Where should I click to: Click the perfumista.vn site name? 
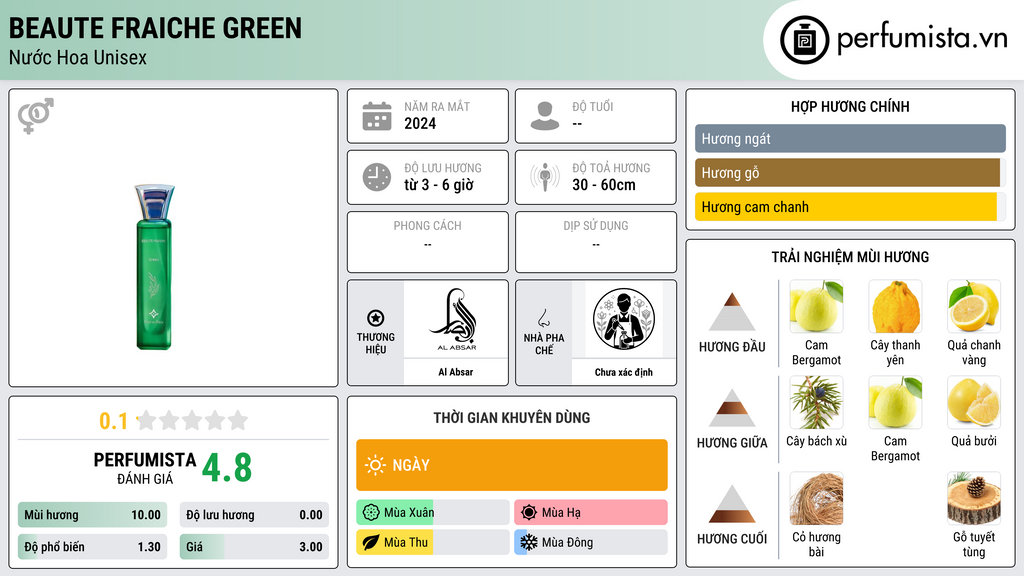[x=922, y=39]
